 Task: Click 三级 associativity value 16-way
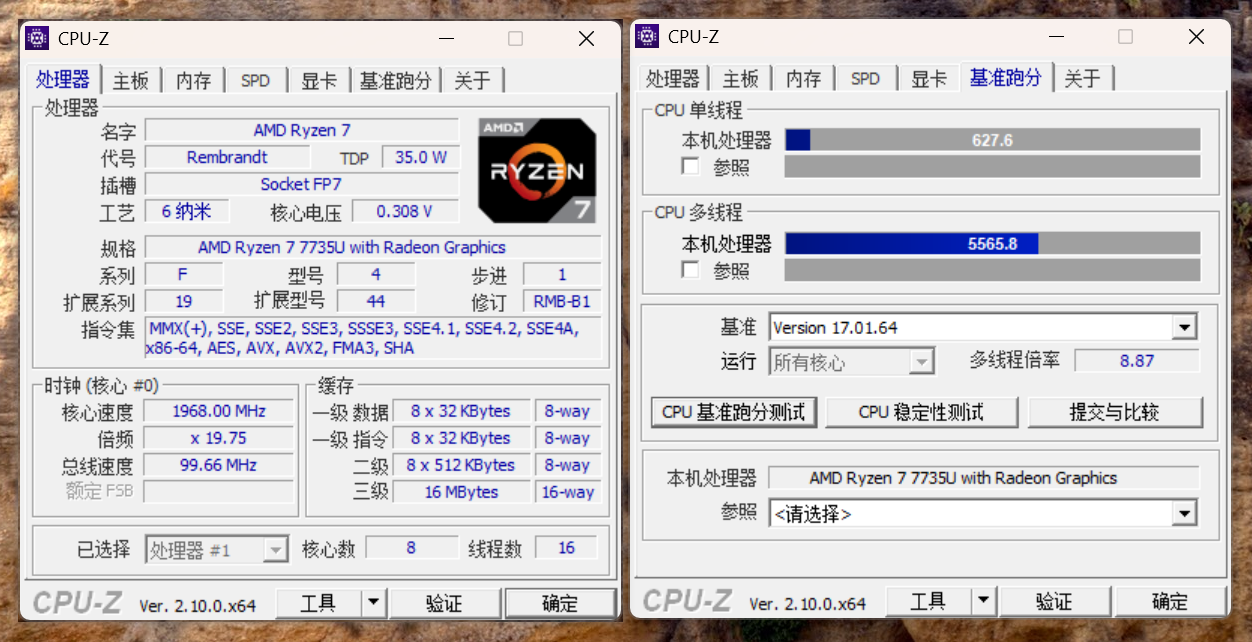tap(568, 492)
